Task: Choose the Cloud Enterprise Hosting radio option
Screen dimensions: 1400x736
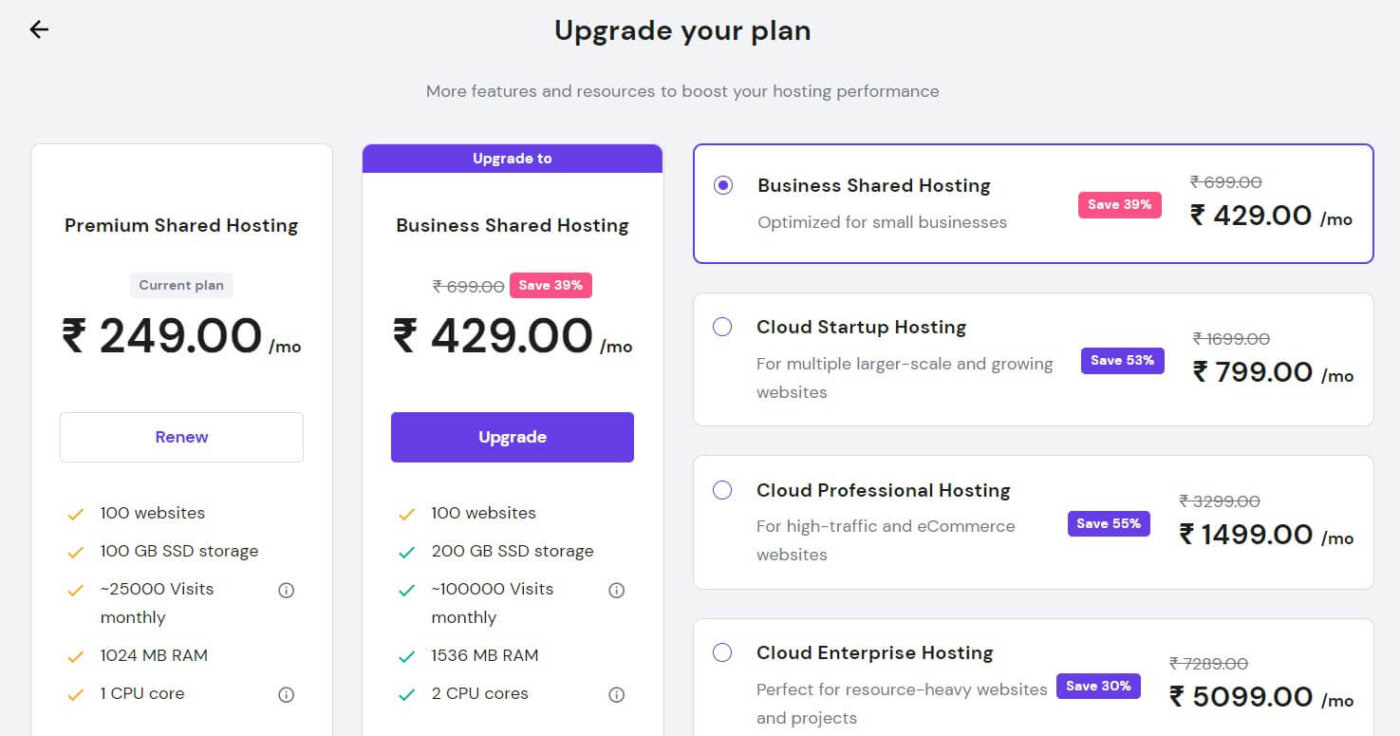Action: [x=722, y=653]
